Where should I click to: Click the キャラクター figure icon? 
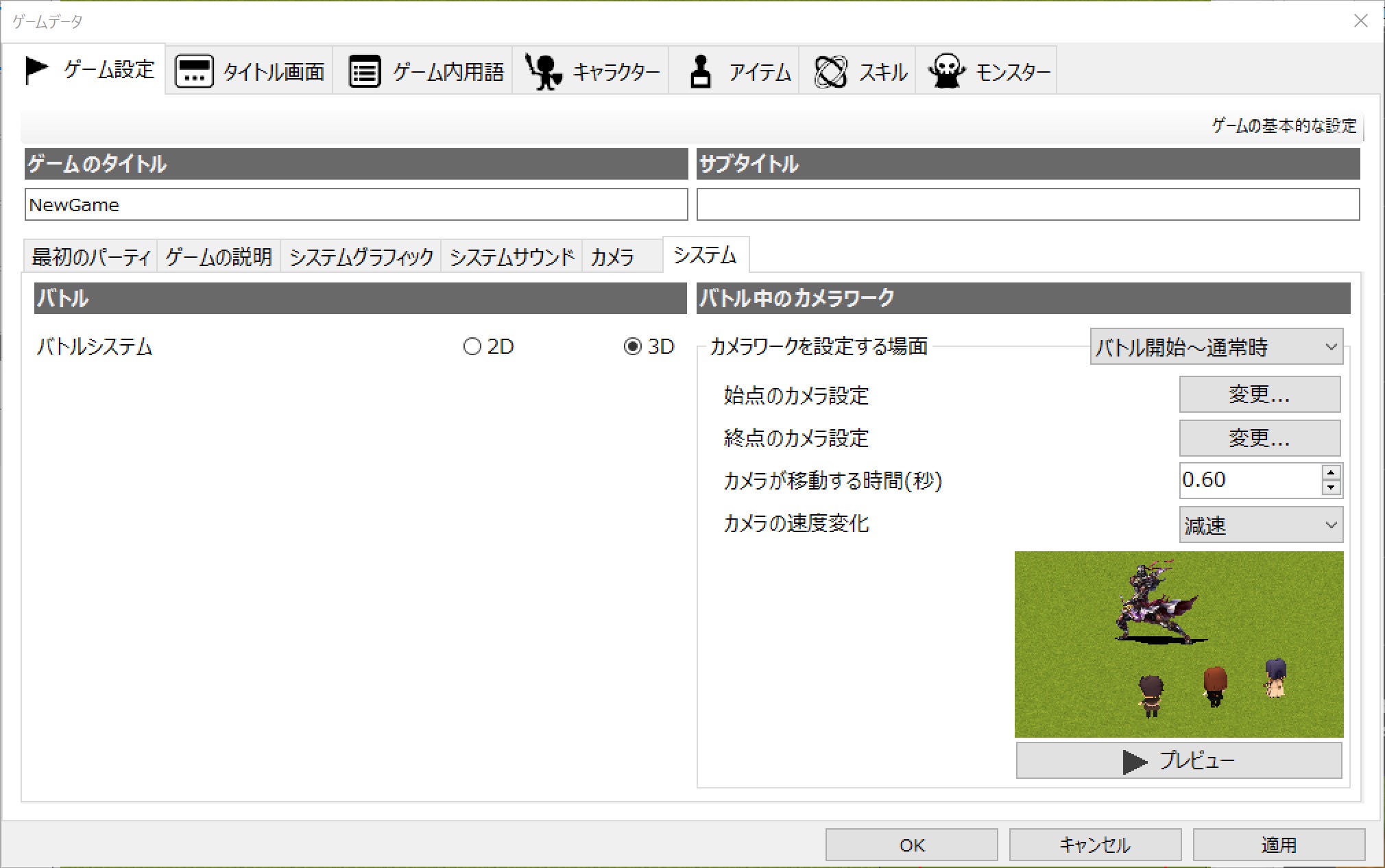click(544, 71)
